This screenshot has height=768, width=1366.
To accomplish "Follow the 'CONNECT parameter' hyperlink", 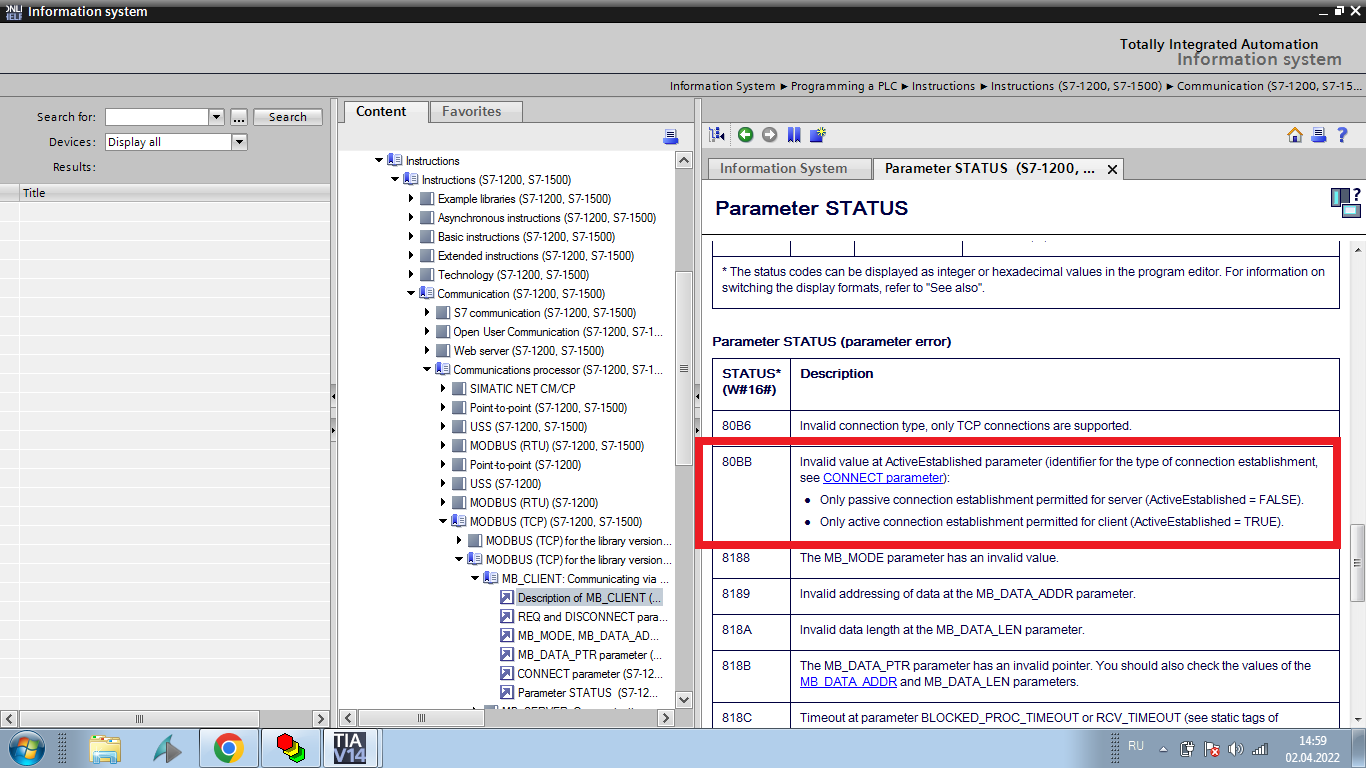I will pos(883,478).
